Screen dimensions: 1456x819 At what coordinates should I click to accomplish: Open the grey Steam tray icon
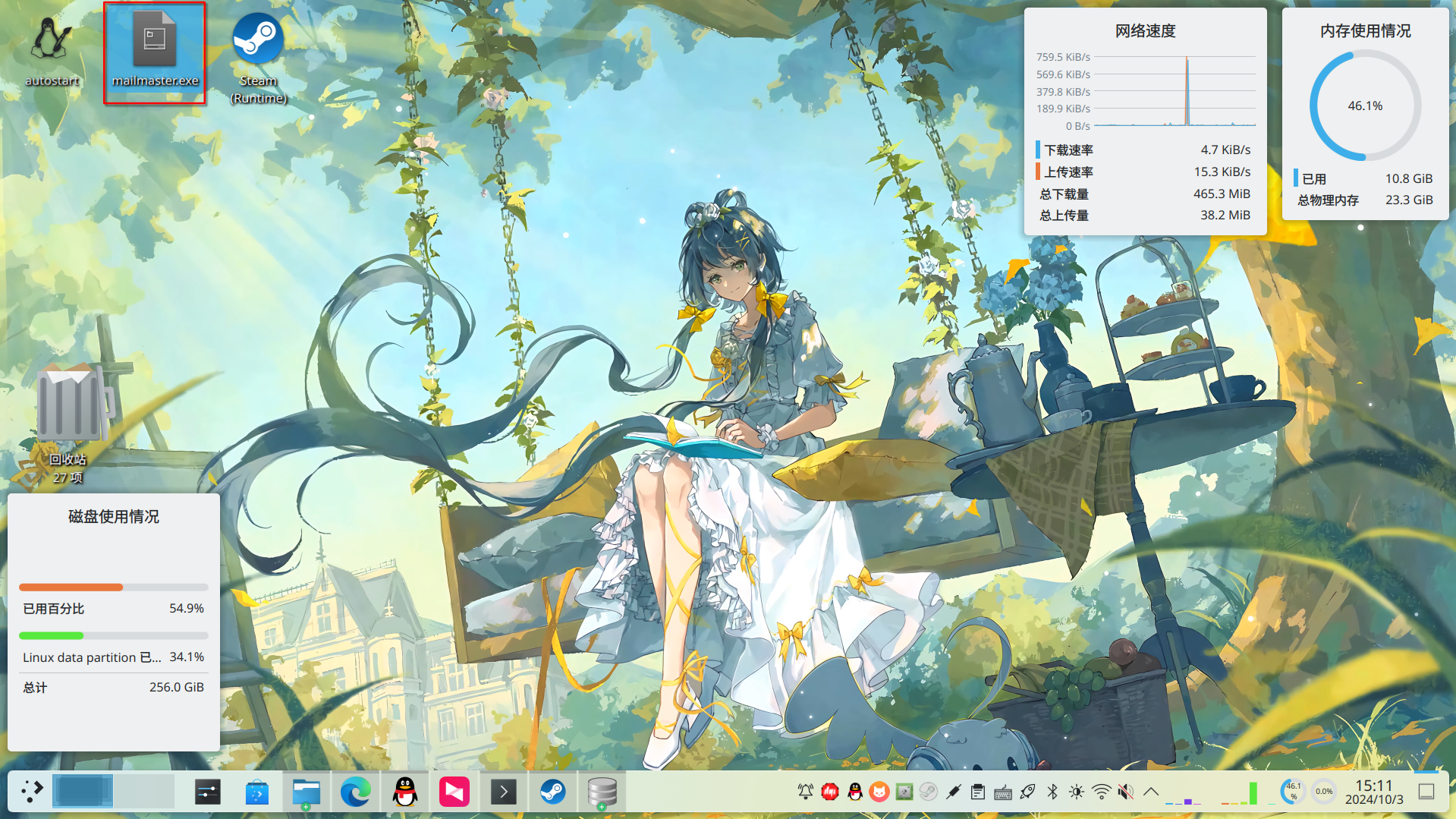coord(929,792)
